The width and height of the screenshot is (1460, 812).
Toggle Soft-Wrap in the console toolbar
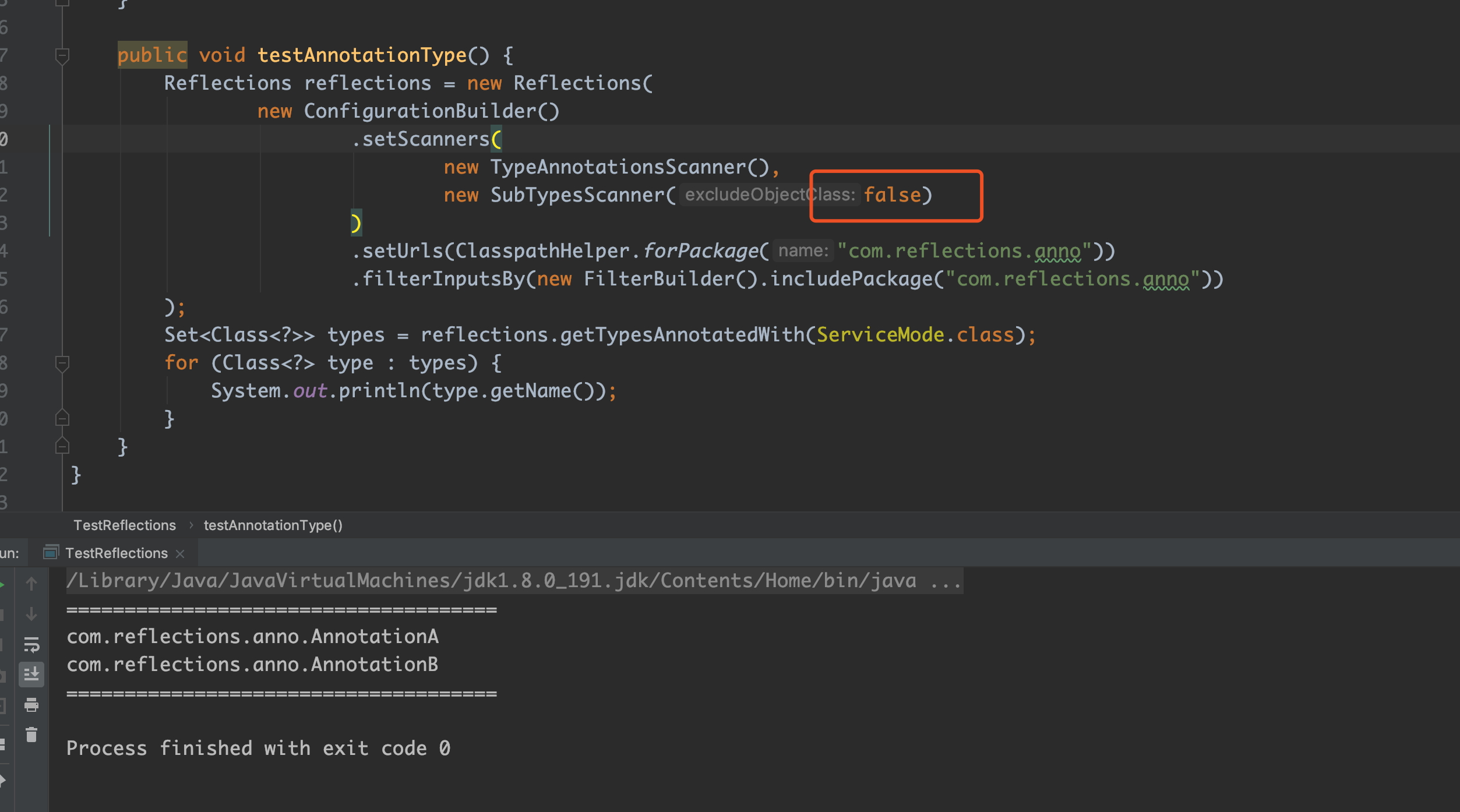click(31, 645)
